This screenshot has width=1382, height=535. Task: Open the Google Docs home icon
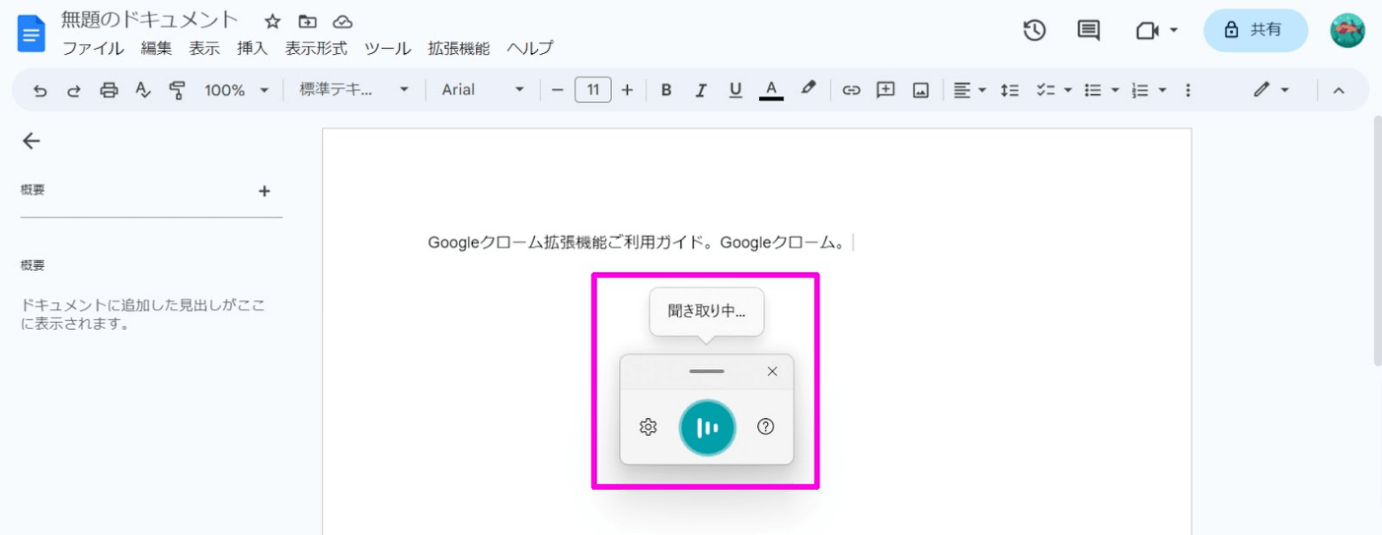[32, 34]
